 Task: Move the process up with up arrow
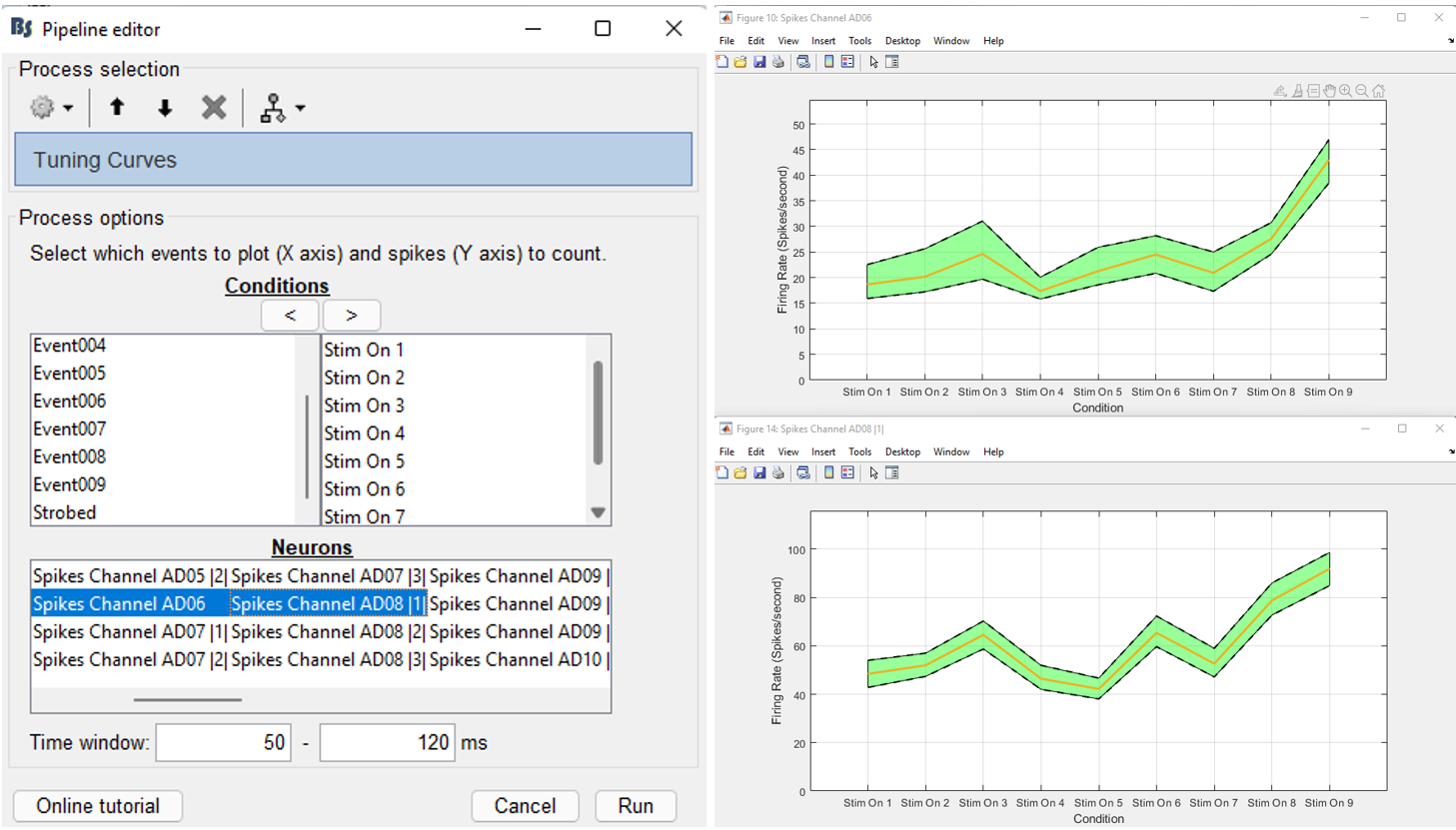coord(117,108)
